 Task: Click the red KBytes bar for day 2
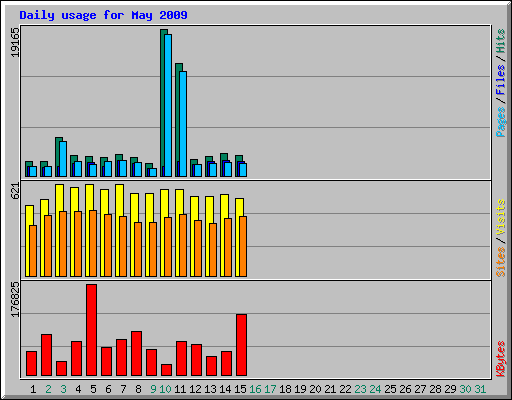46,355
